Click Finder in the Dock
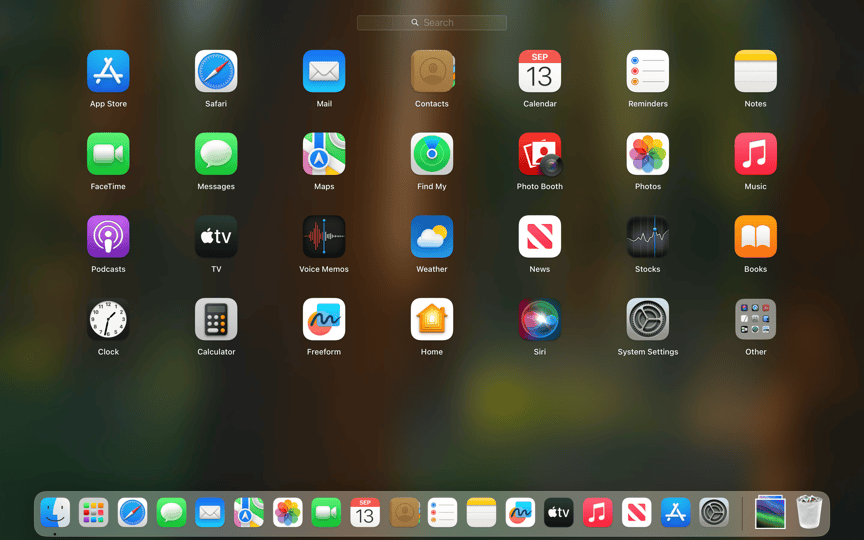The width and height of the screenshot is (864, 540). (x=55, y=512)
